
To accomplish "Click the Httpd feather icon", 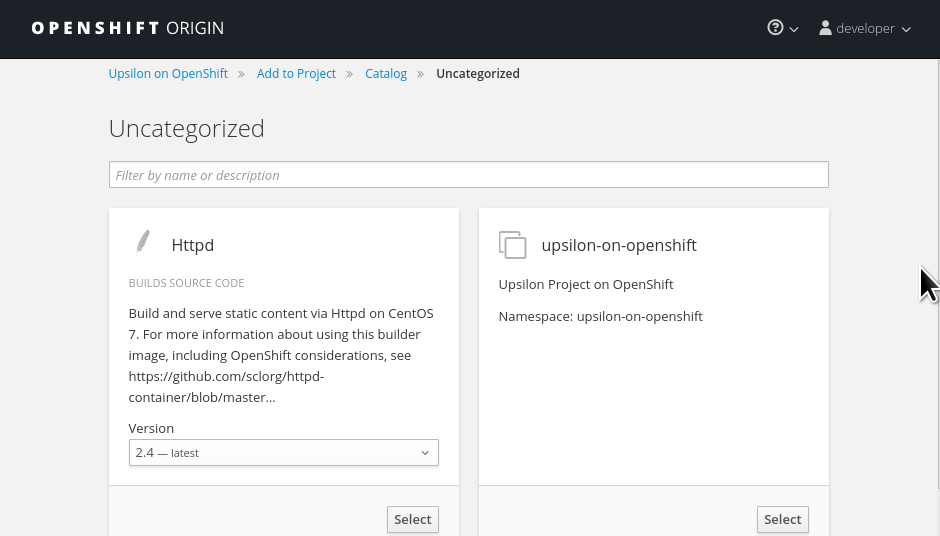I will point(143,243).
